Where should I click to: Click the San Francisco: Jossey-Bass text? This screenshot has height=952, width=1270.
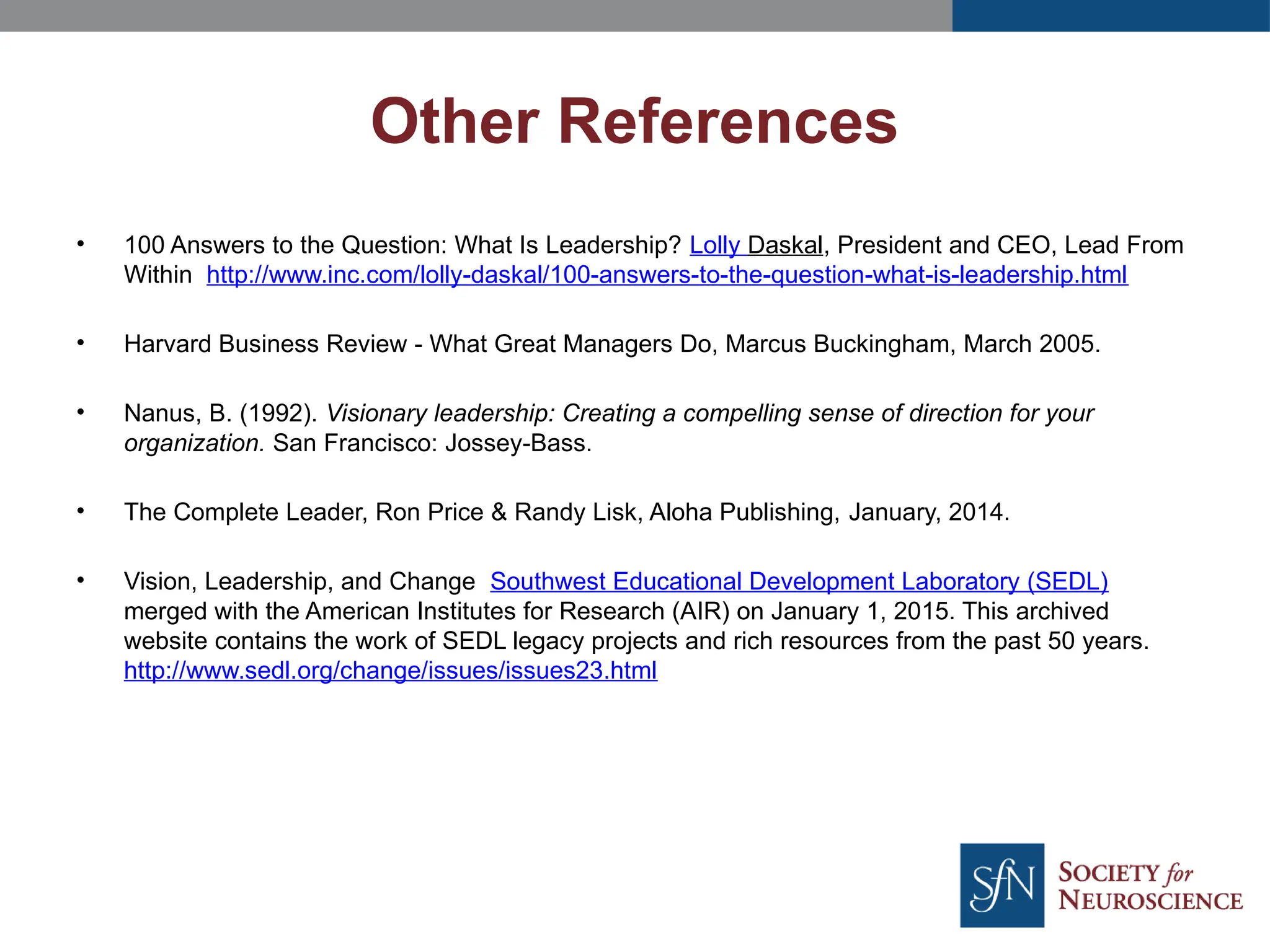coord(432,443)
